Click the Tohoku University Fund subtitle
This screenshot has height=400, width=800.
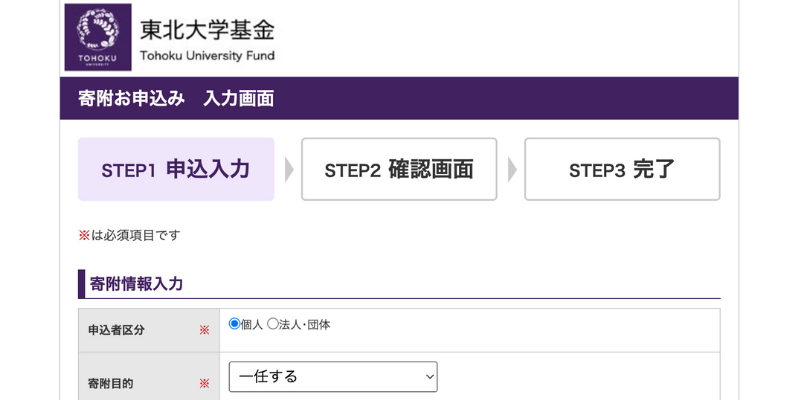[x=207, y=56]
